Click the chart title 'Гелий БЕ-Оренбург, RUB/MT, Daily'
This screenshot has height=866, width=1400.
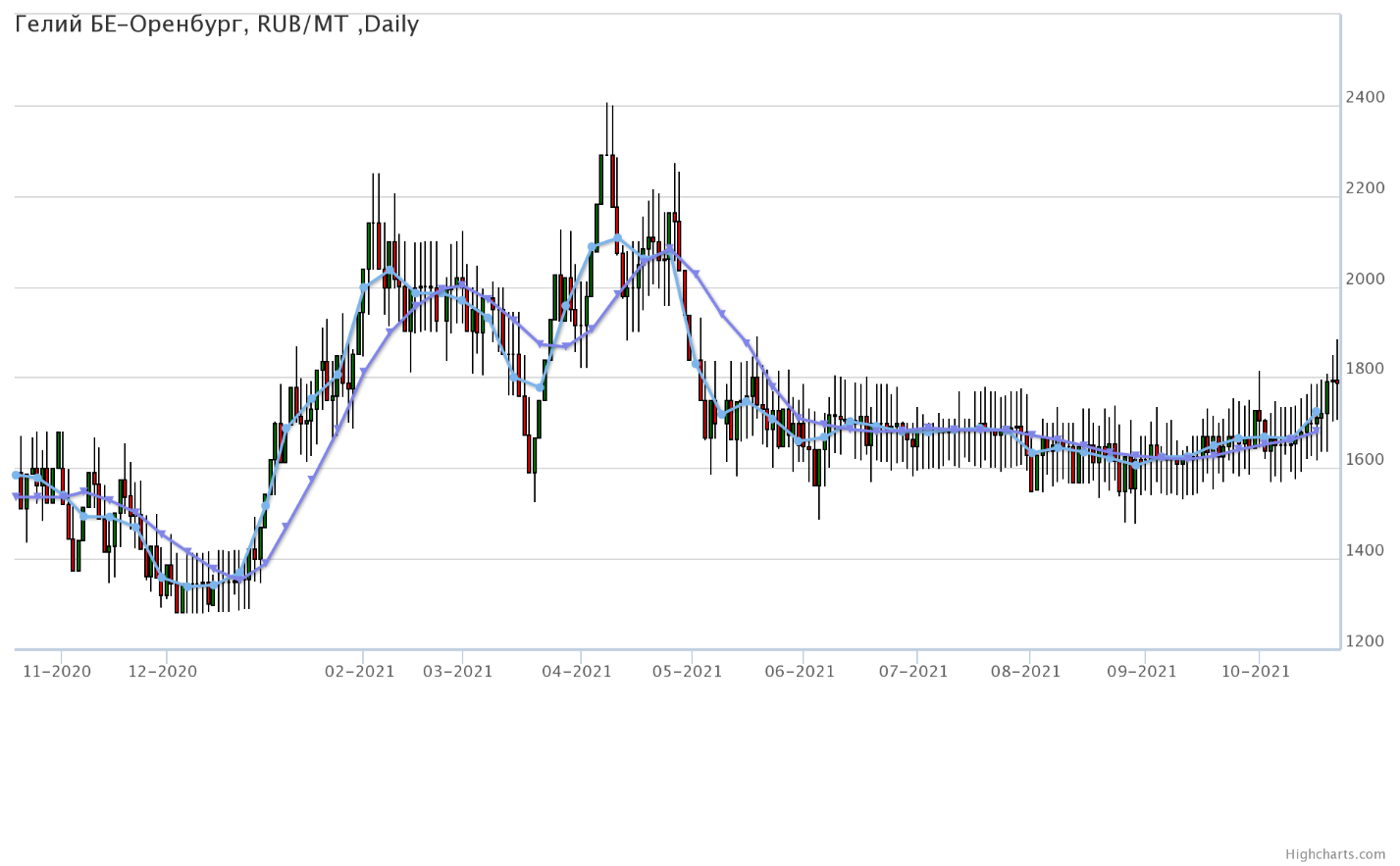(217, 25)
